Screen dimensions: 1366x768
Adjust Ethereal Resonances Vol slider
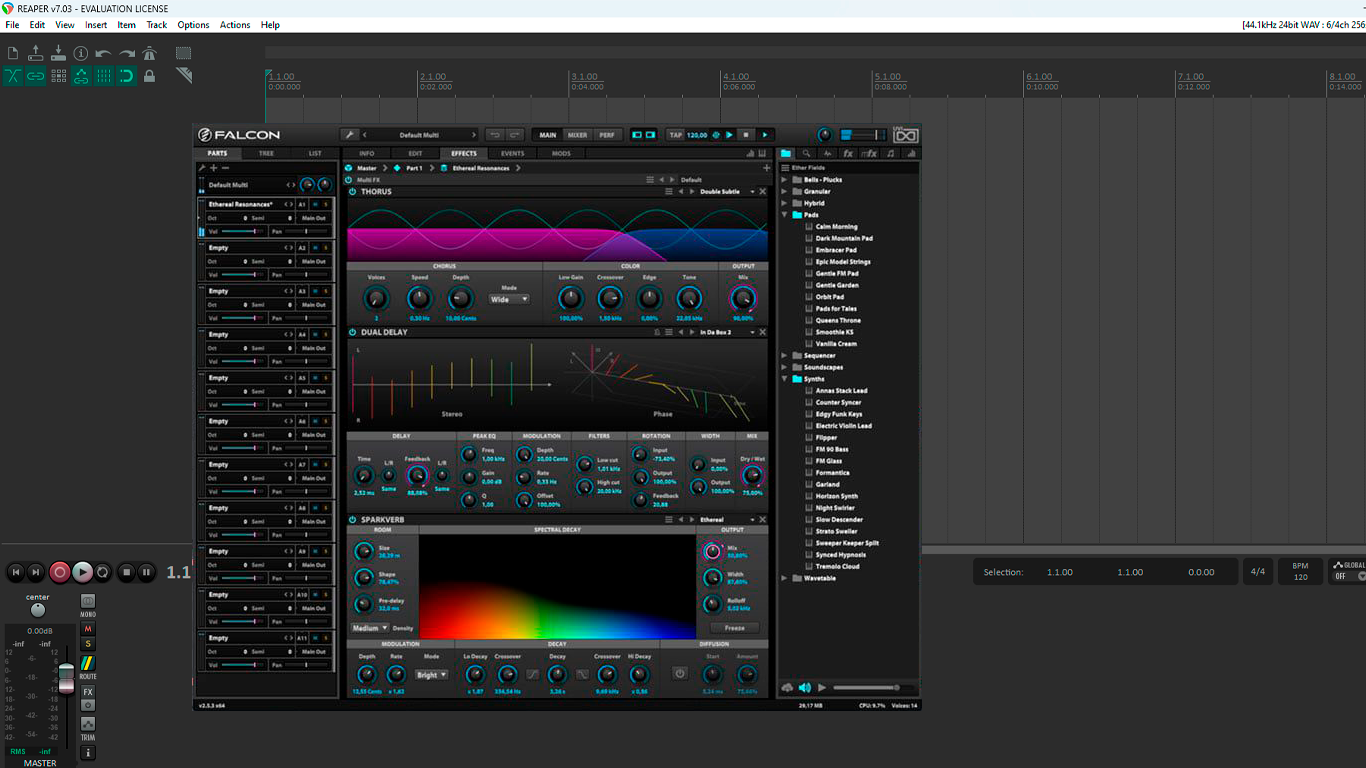tap(243, 231)
